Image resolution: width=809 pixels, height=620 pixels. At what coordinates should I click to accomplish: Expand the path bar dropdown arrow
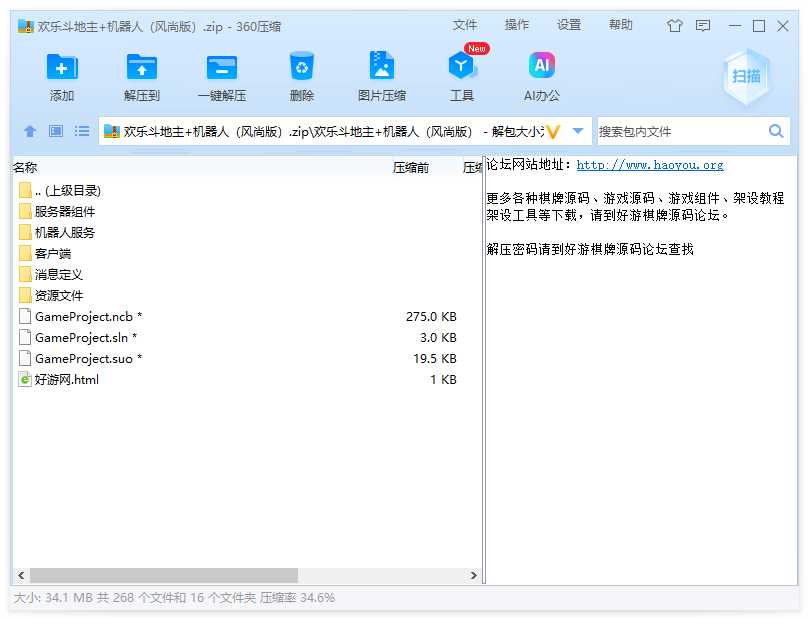point(578,131)
